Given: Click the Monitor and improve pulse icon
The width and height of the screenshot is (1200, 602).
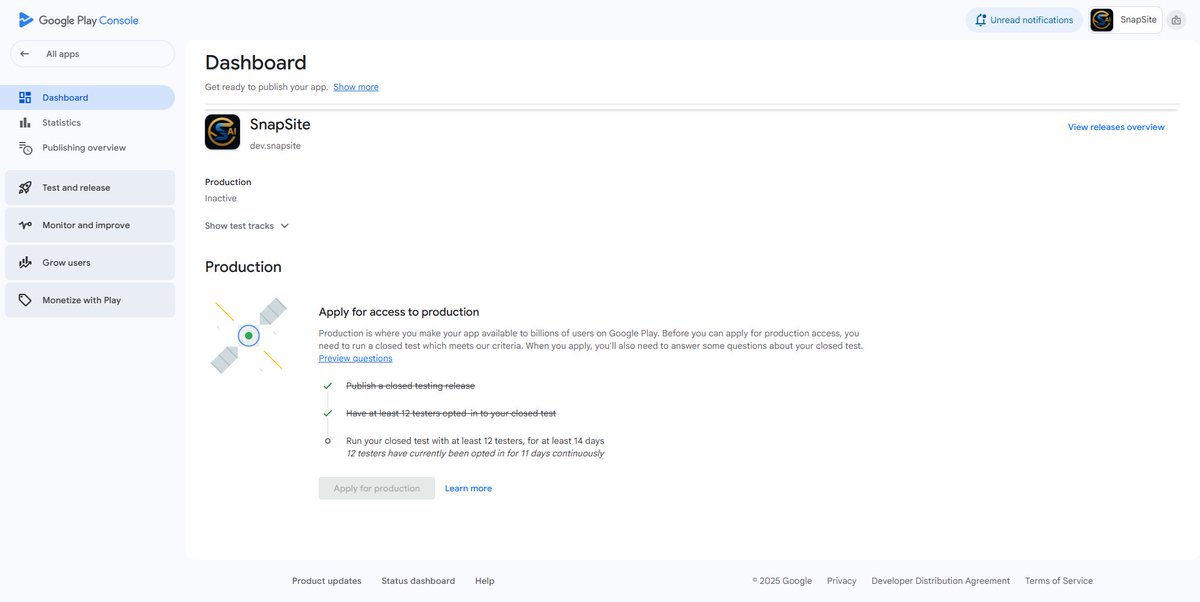Looking at the screenshot, I should [25, 225].
